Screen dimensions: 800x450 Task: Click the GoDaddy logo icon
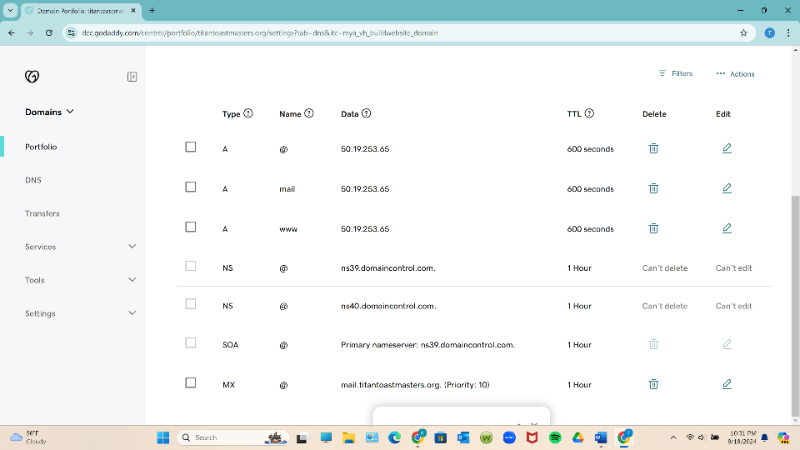click(32, 77)
